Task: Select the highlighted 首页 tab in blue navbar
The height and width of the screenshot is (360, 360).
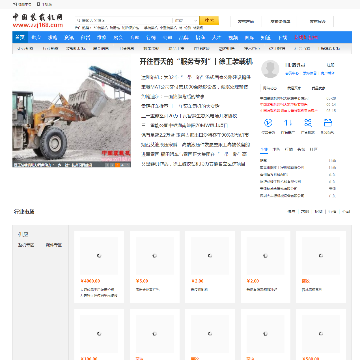Action: (x=20, y=37)
